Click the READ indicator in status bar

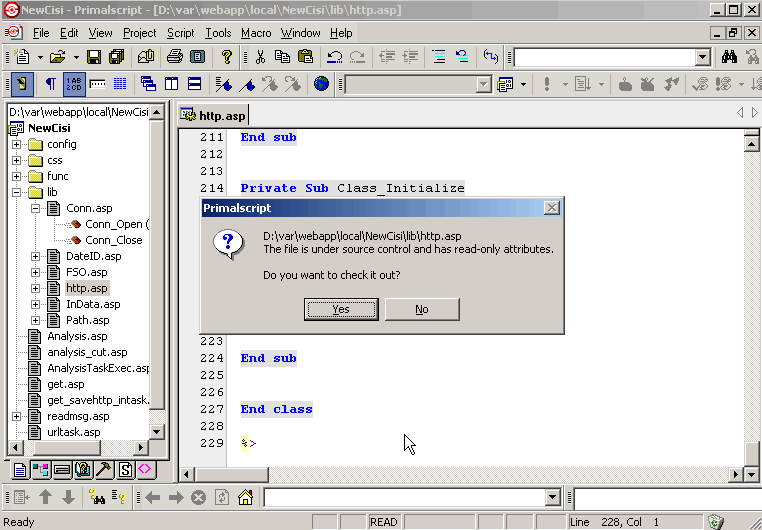(x=383, y=522)
